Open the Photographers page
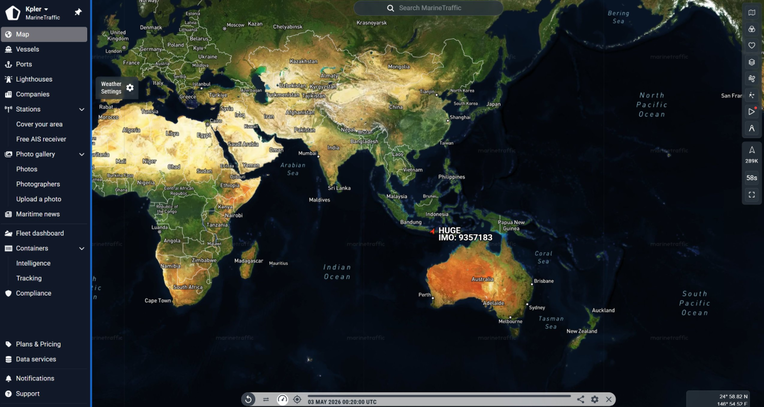The width and height of the screenshot is (765, 407). click(x=38, y=184)
